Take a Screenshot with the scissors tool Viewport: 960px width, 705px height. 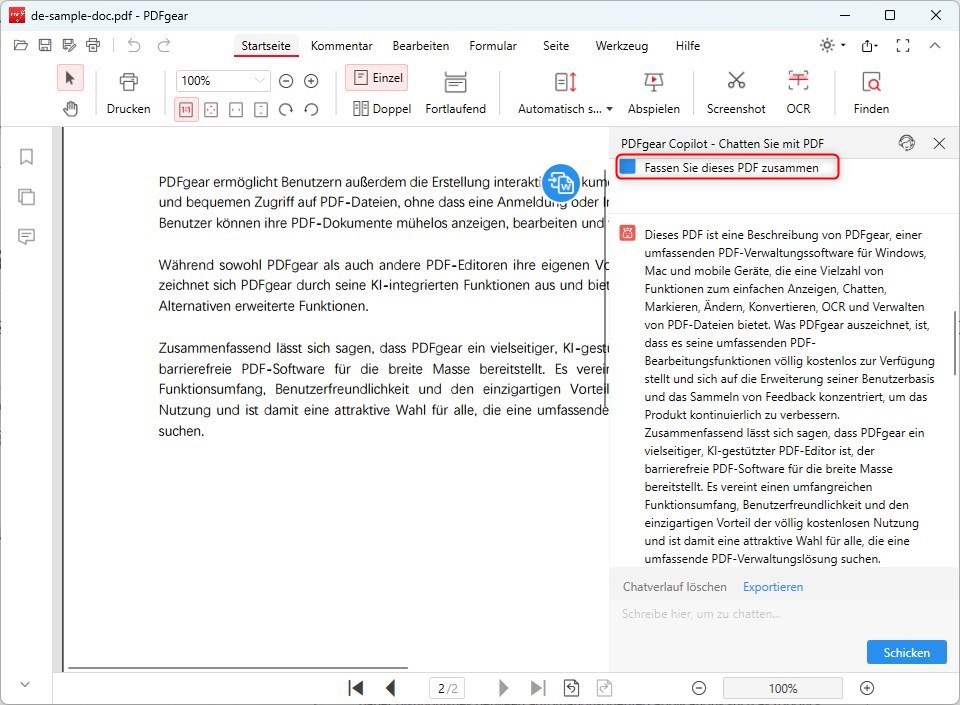tap(736, 93)
